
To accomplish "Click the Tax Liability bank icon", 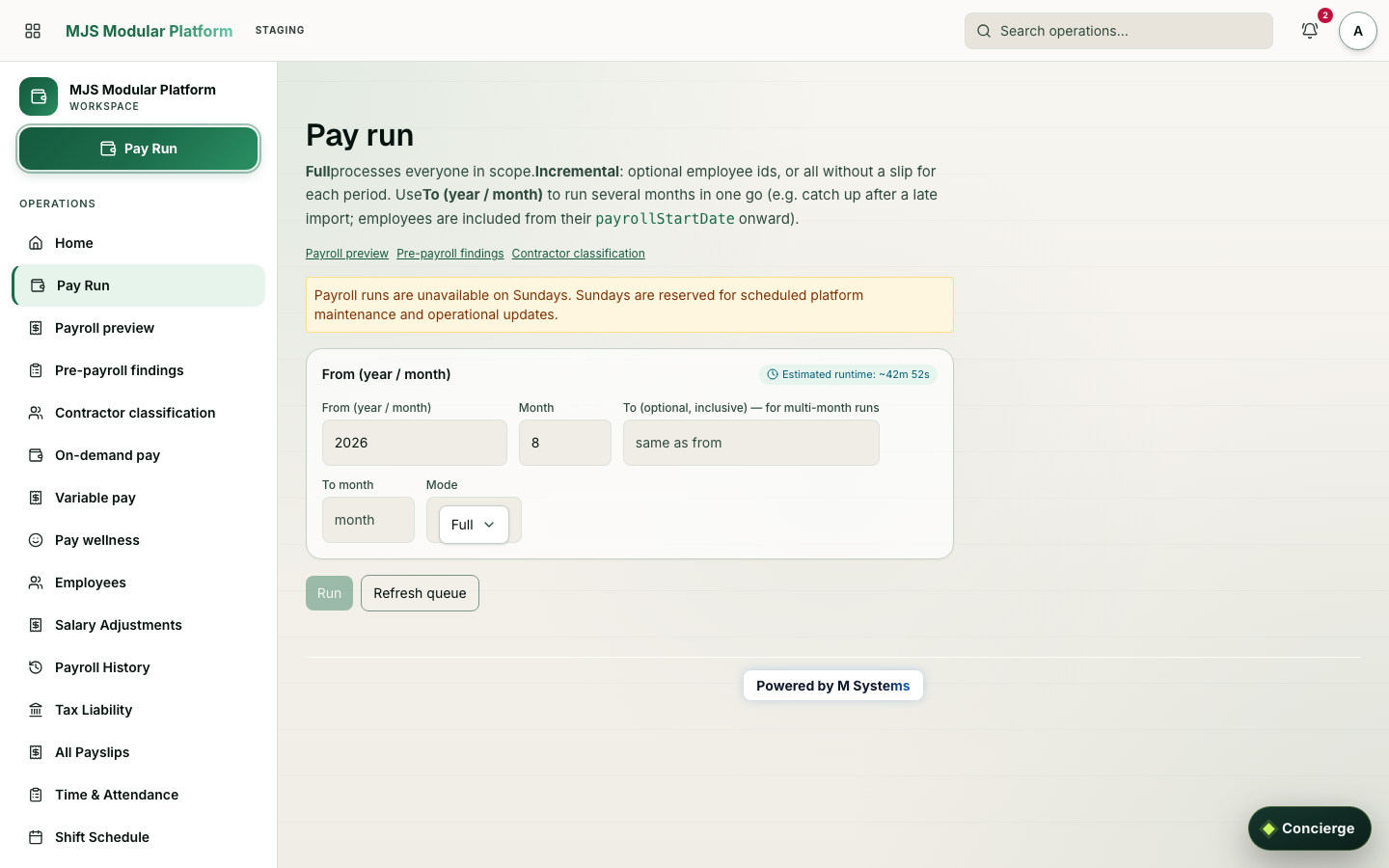I will (36, 710).
